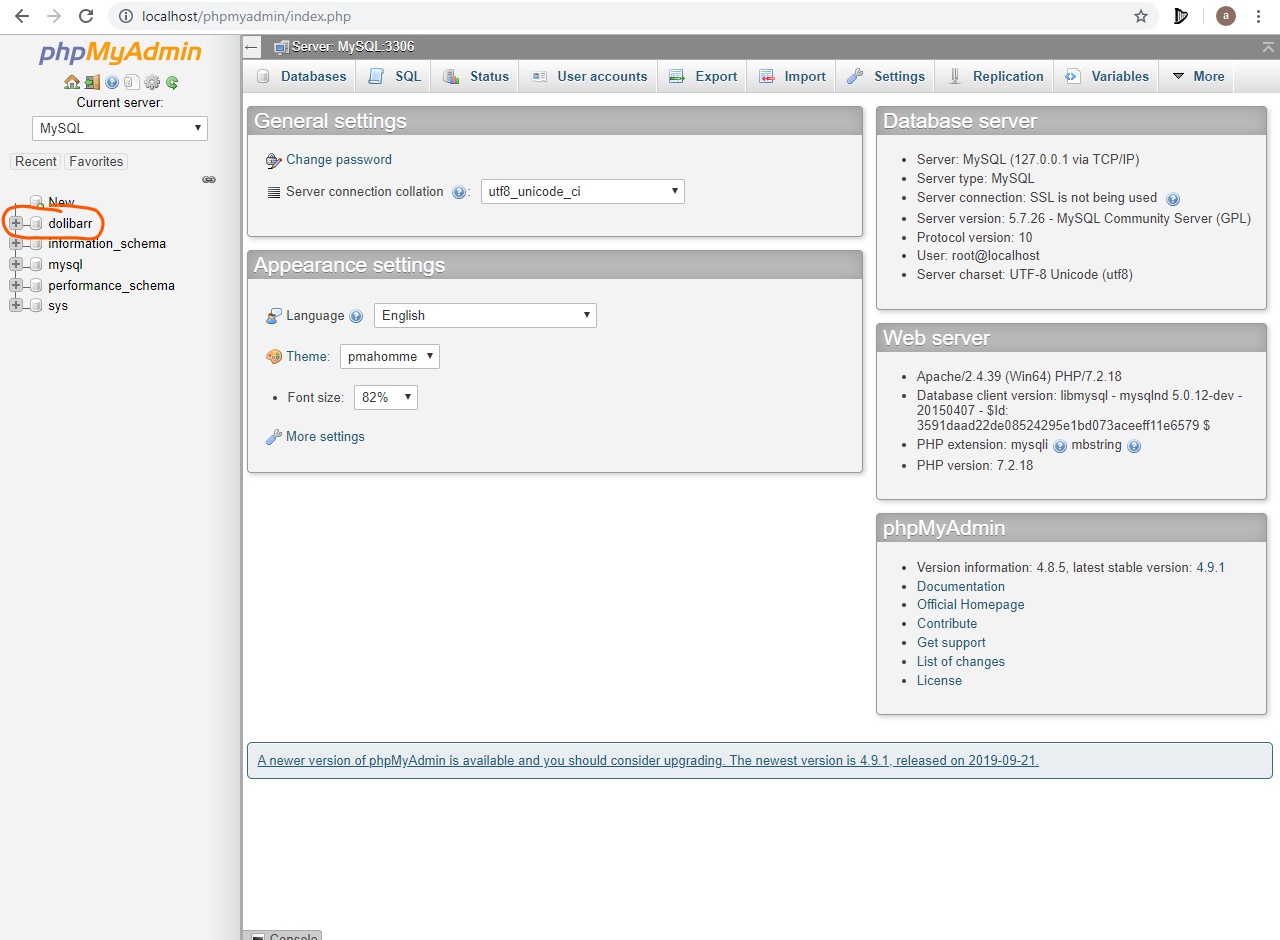Click the help icon after mysqli extension
This screenshot has height=940, width=1280.
[x=1060, y=446]
